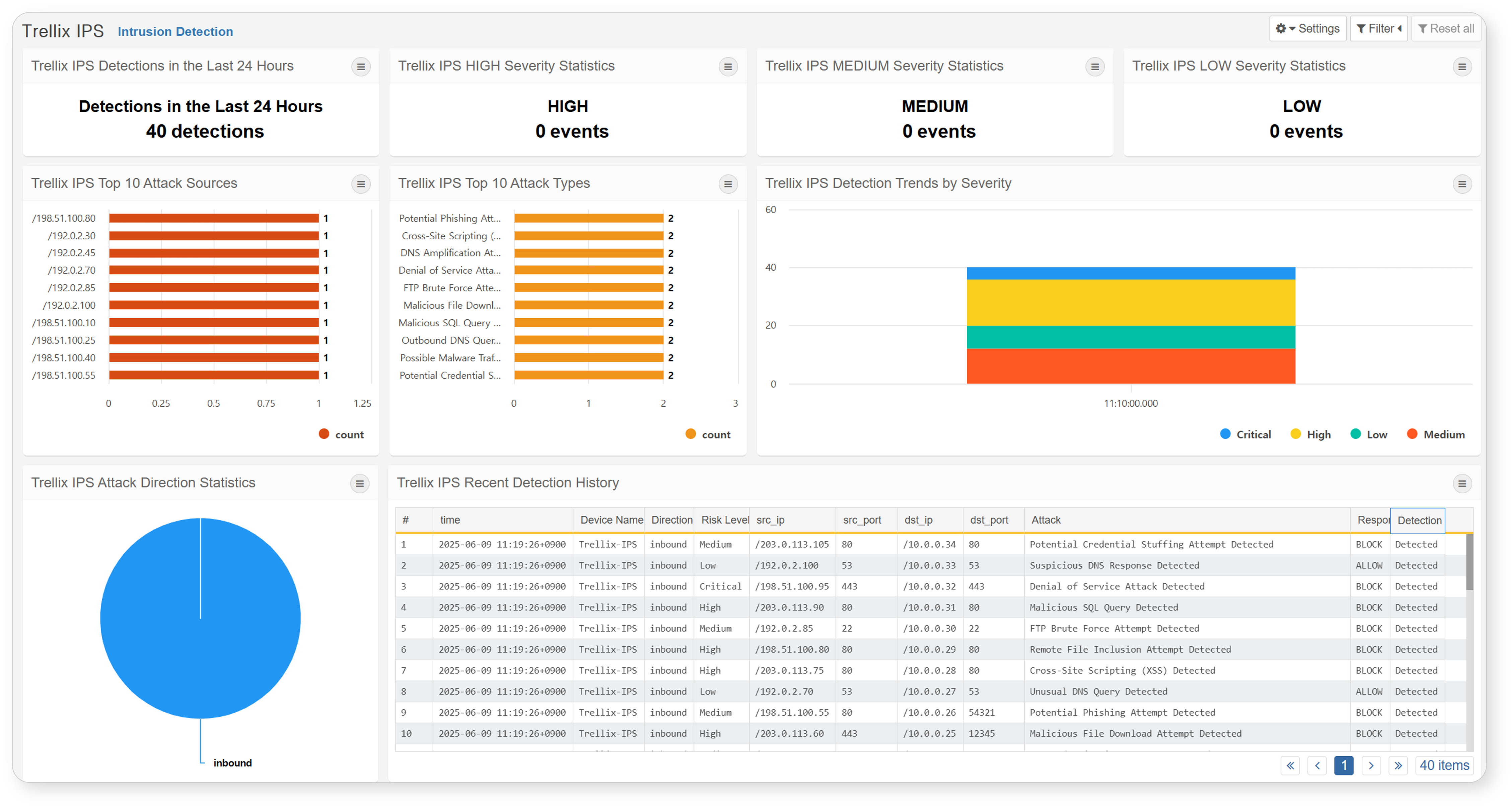1512x808 pixels.
Task: Open the Intrusion Detection link
Action: pos(175,32)
